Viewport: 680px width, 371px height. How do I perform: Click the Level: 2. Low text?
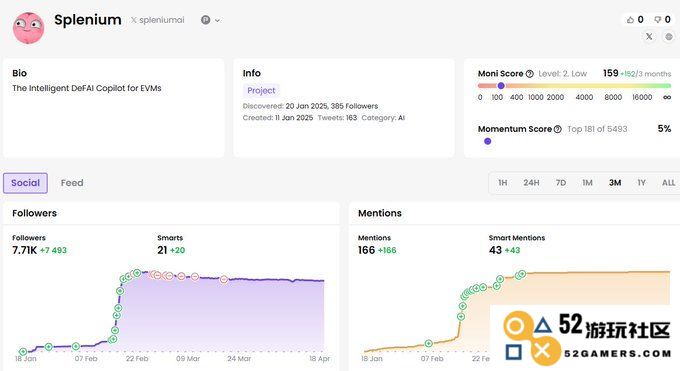(x=562, y=74)
